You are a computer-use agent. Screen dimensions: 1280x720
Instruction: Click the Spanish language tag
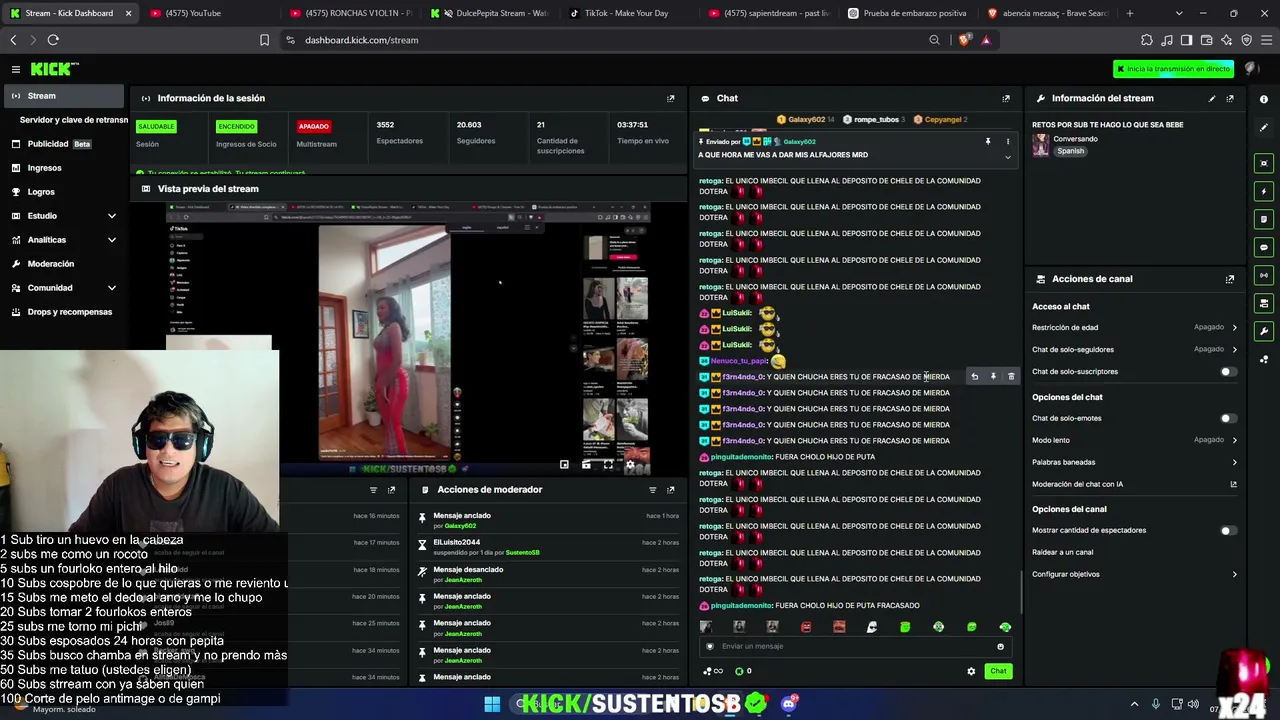[1070, 151]
